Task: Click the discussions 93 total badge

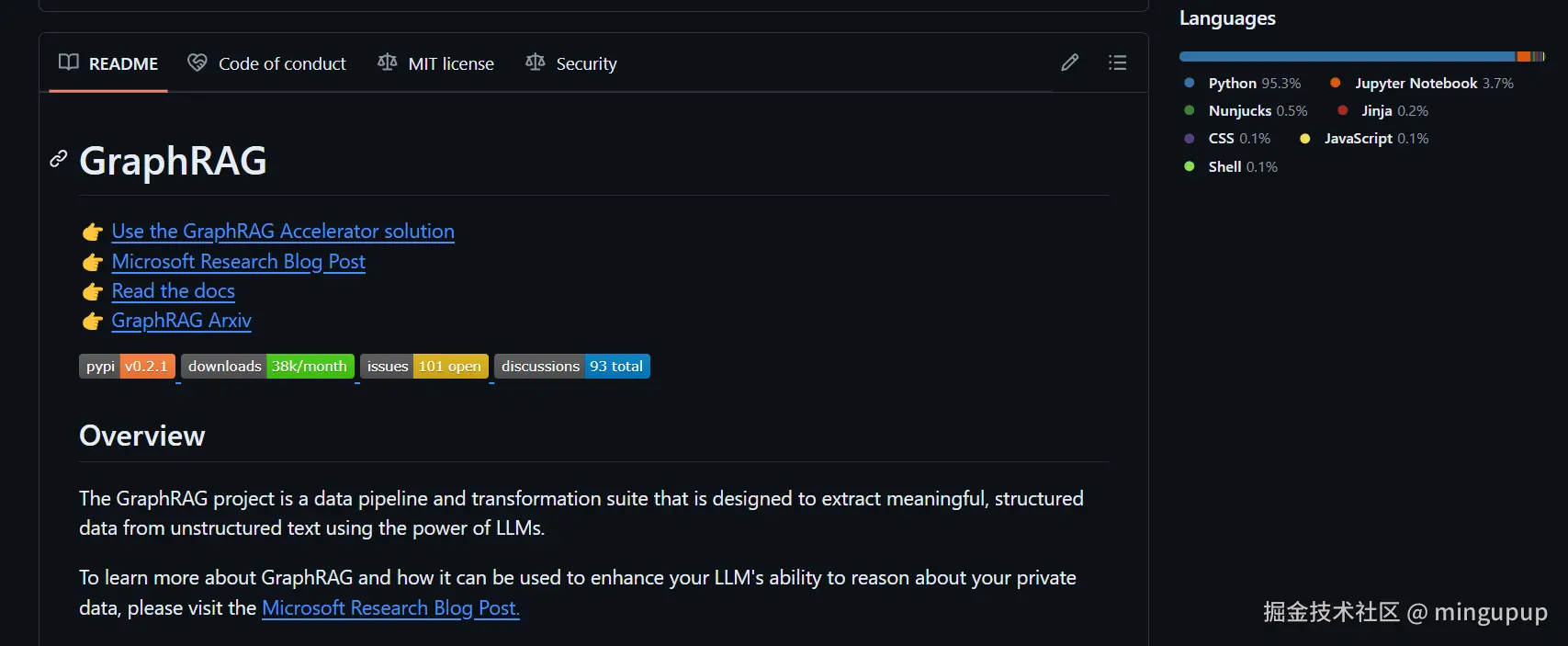Action: [x=571, y=367]
